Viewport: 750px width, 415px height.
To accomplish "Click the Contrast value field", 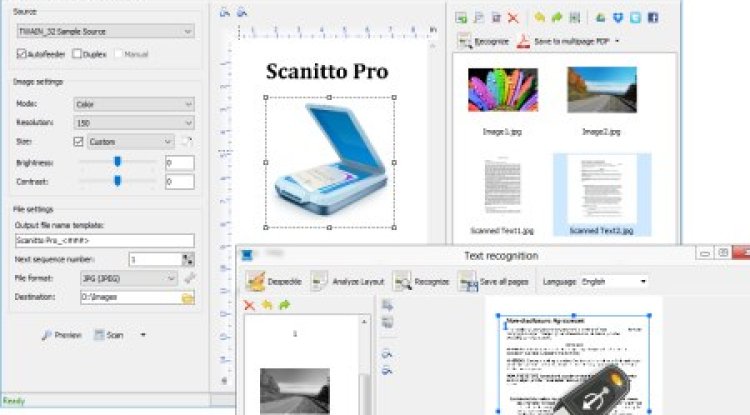I will tap(180, 182).
